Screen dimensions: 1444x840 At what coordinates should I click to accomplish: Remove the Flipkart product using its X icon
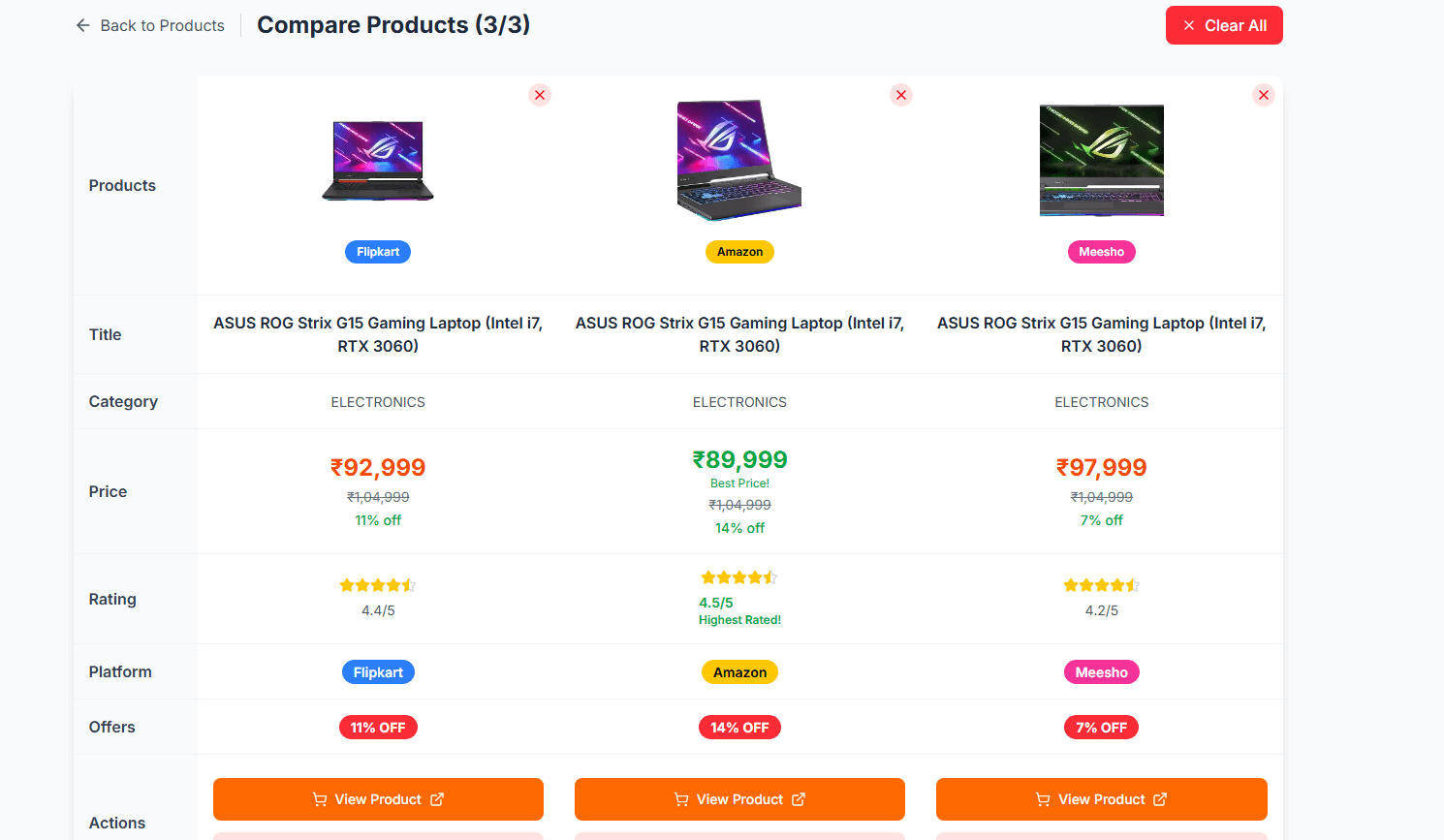pyautogui.click(x=540, y=95)
